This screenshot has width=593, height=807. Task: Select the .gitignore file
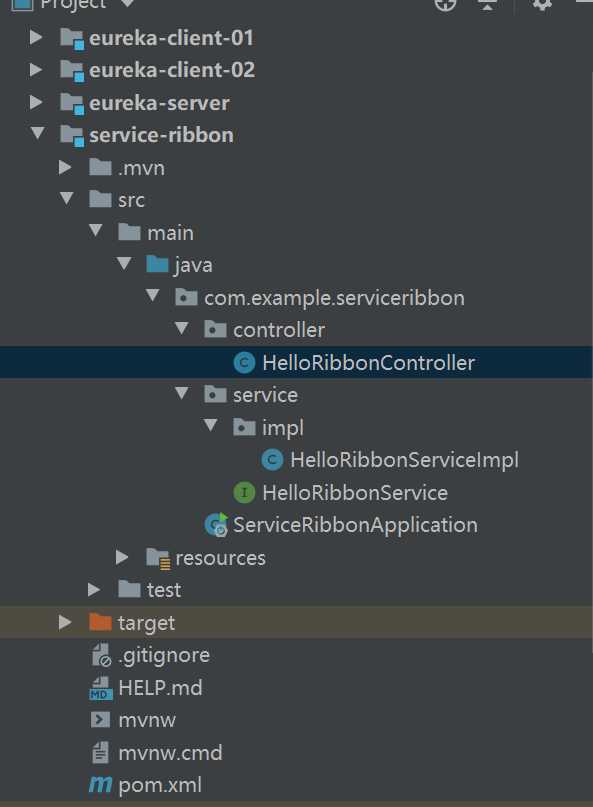(164, 655)
